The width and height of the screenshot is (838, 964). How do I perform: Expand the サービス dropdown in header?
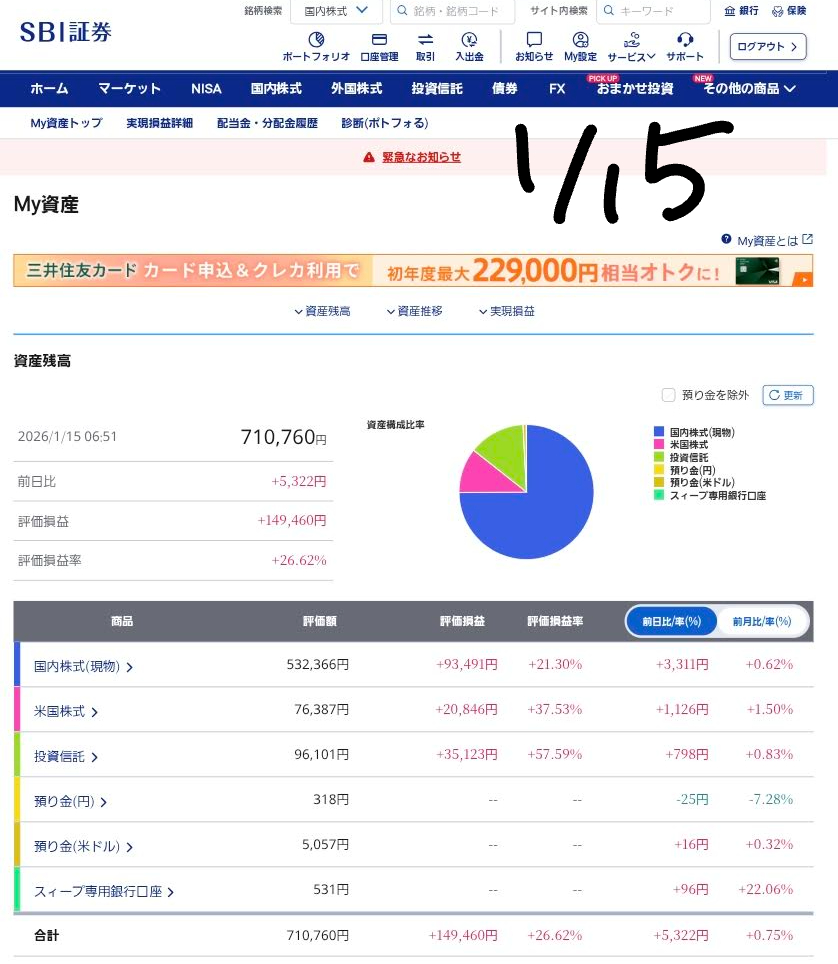[632, 46]
